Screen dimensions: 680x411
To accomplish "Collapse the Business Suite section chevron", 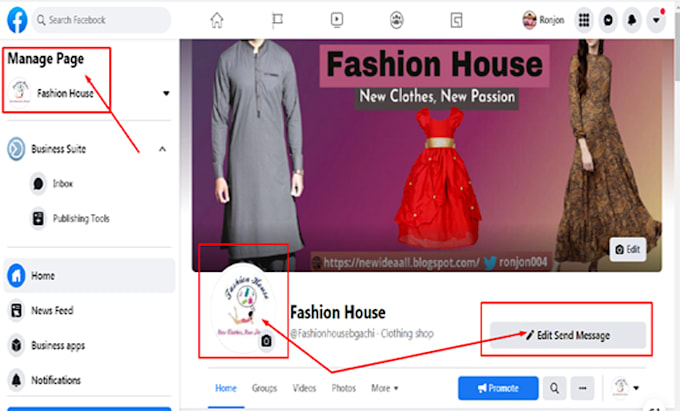I will tap(162, 149).
